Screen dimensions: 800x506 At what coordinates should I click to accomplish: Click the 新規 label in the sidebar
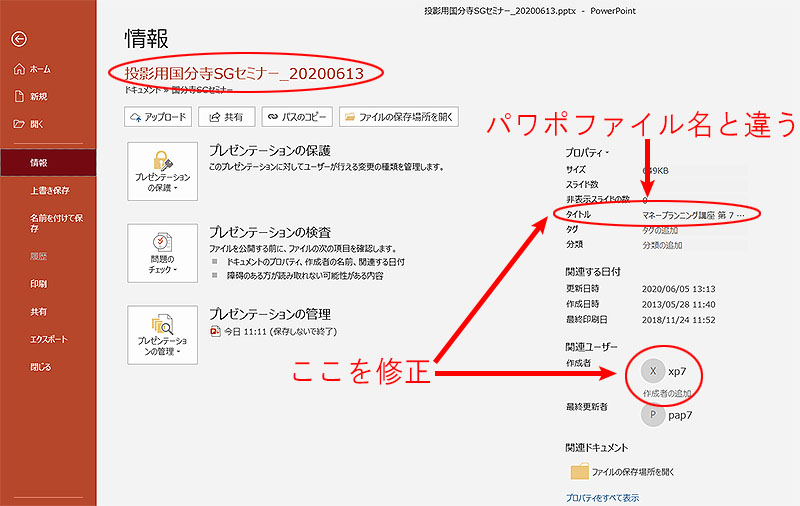pos(38,96)
